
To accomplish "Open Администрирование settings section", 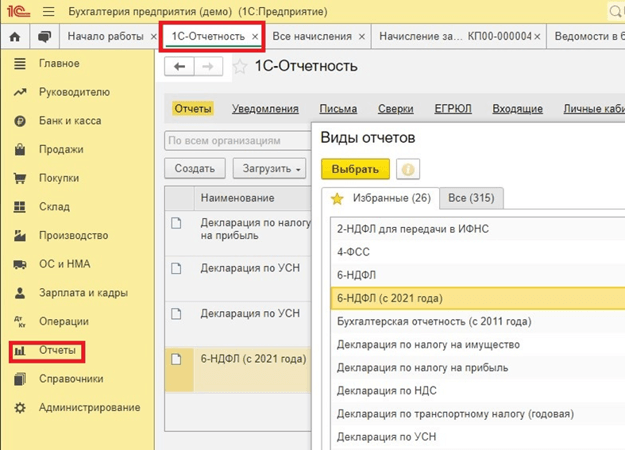I will tap(89, 408).
